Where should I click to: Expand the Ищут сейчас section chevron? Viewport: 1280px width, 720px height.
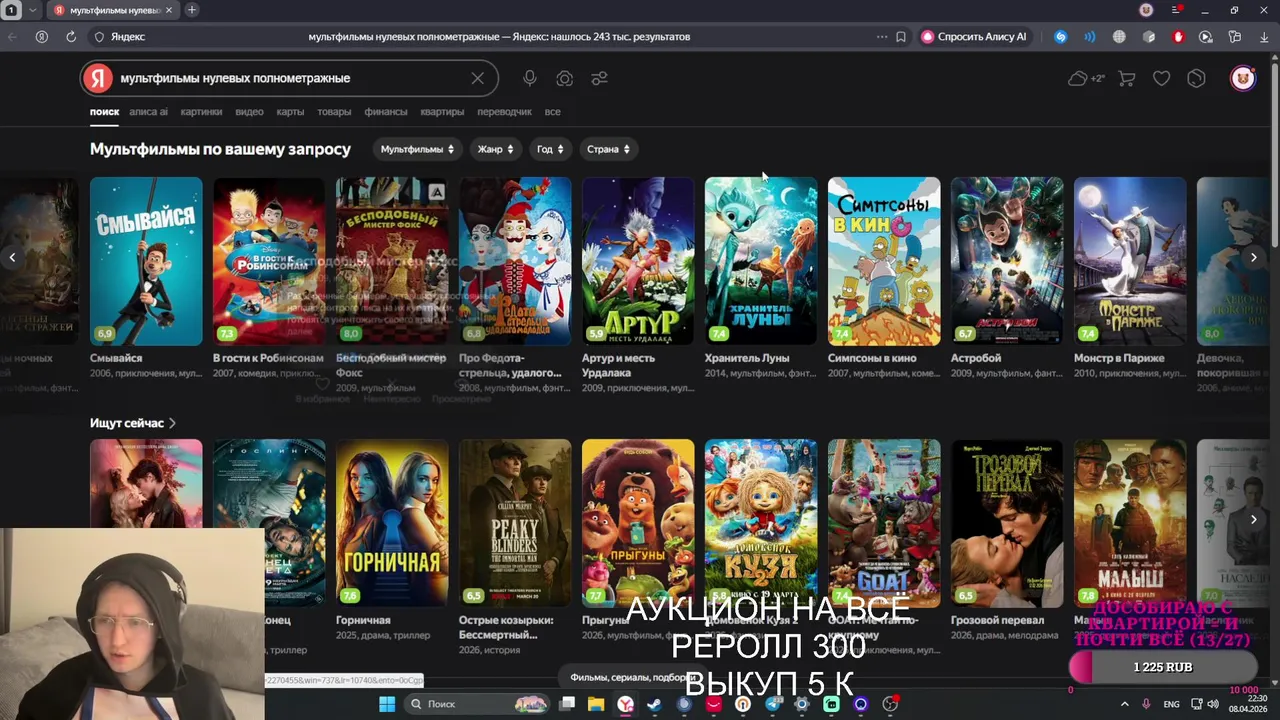(172, 423)
